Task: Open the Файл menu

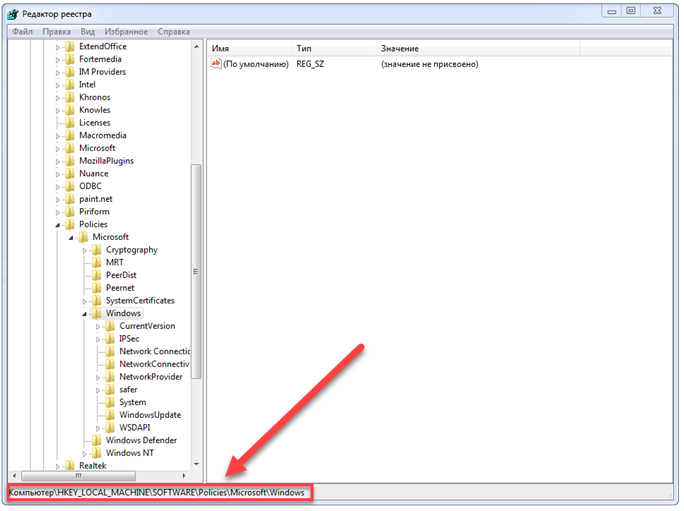Action: (x=23, y=32)
